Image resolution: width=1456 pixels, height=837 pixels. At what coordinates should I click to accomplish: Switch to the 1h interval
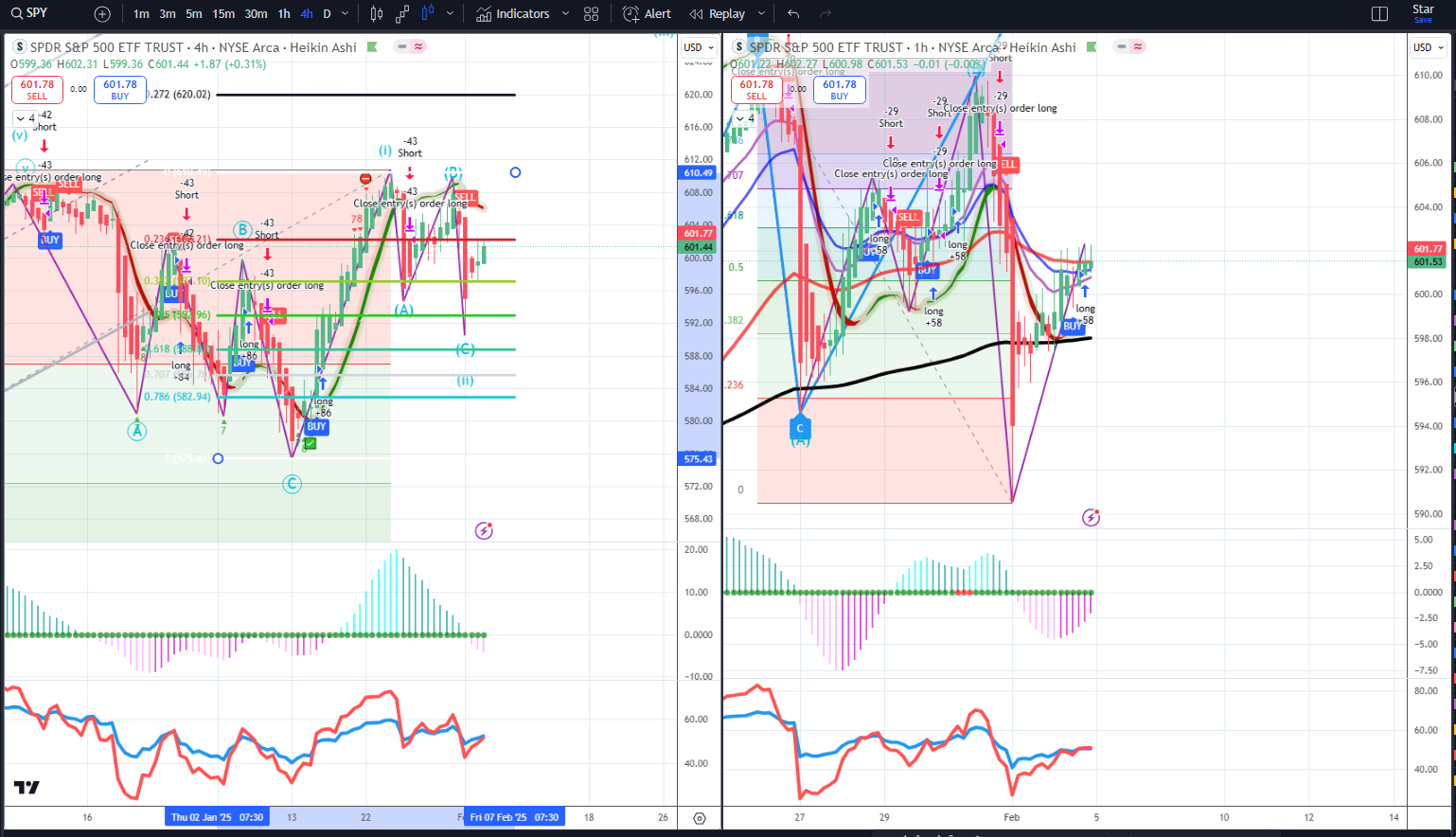284,14
